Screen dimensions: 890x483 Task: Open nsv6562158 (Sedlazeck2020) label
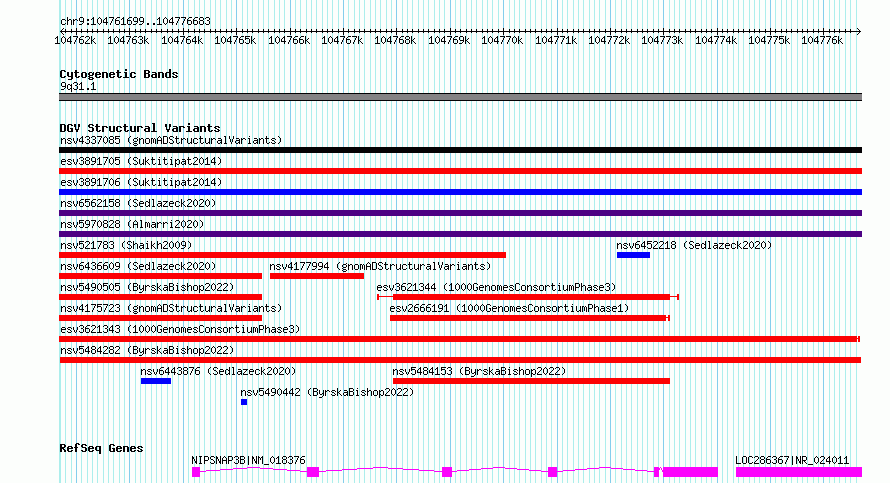(138, 203)
